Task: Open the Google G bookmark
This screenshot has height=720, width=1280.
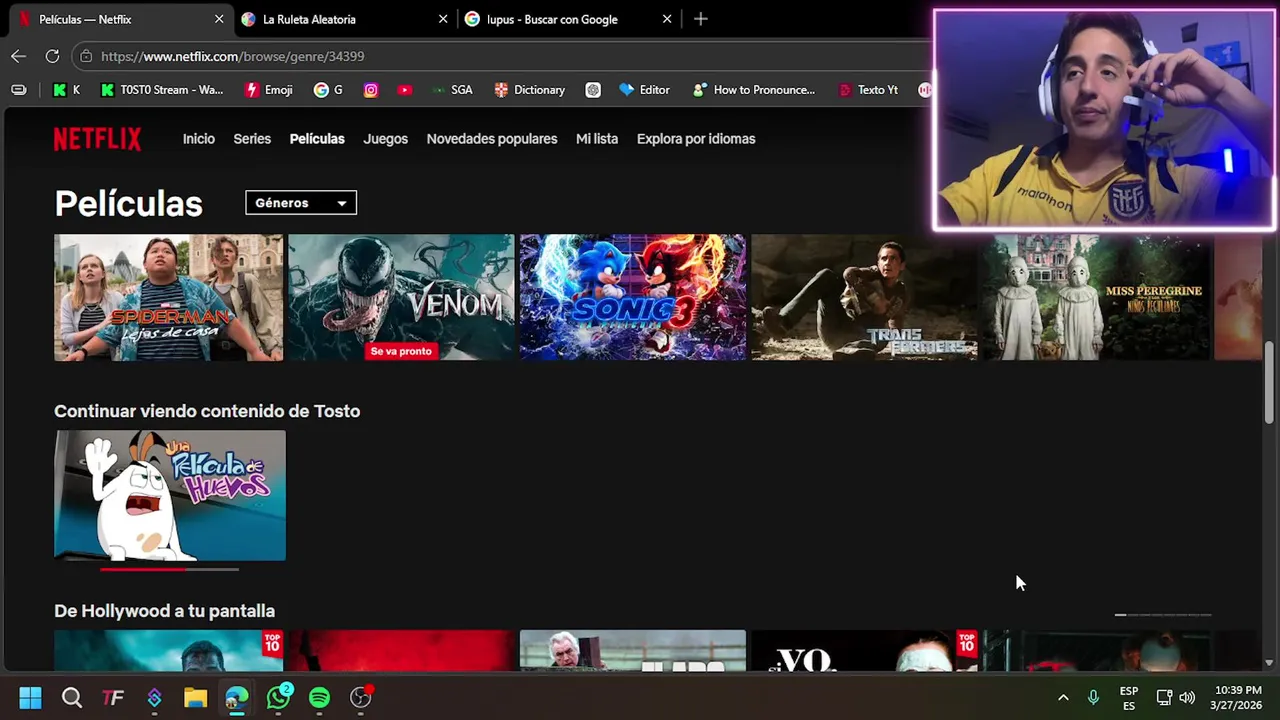Action: [x=328, y=90]
